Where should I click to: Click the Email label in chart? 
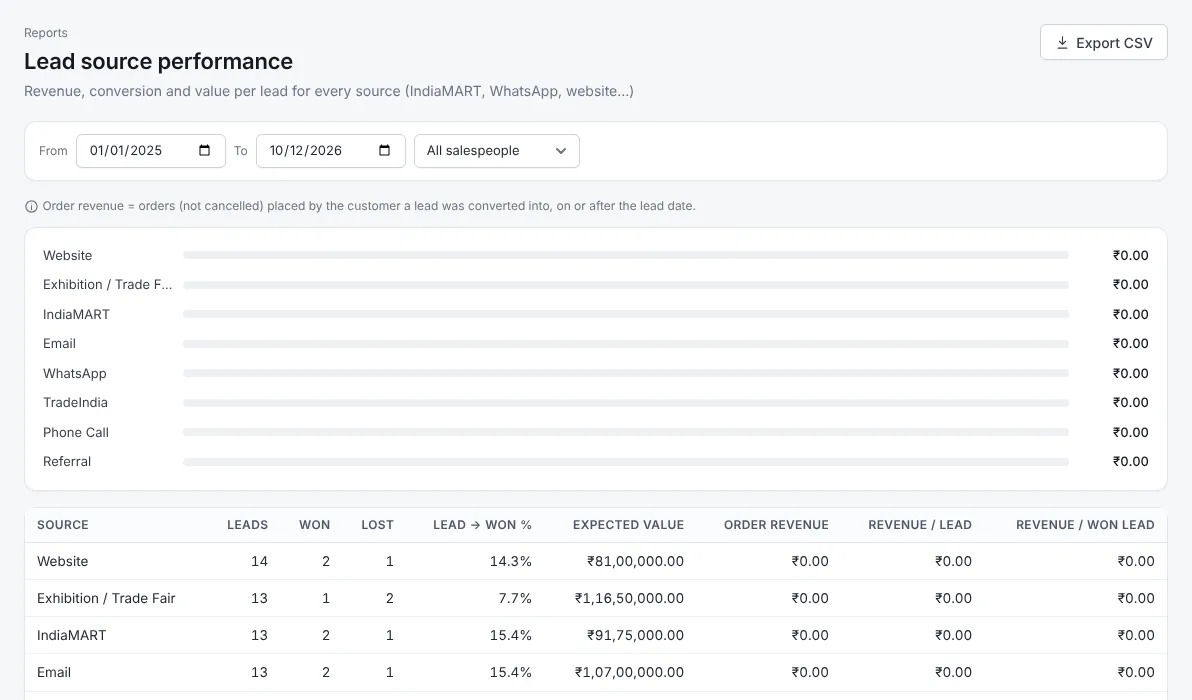59,344
